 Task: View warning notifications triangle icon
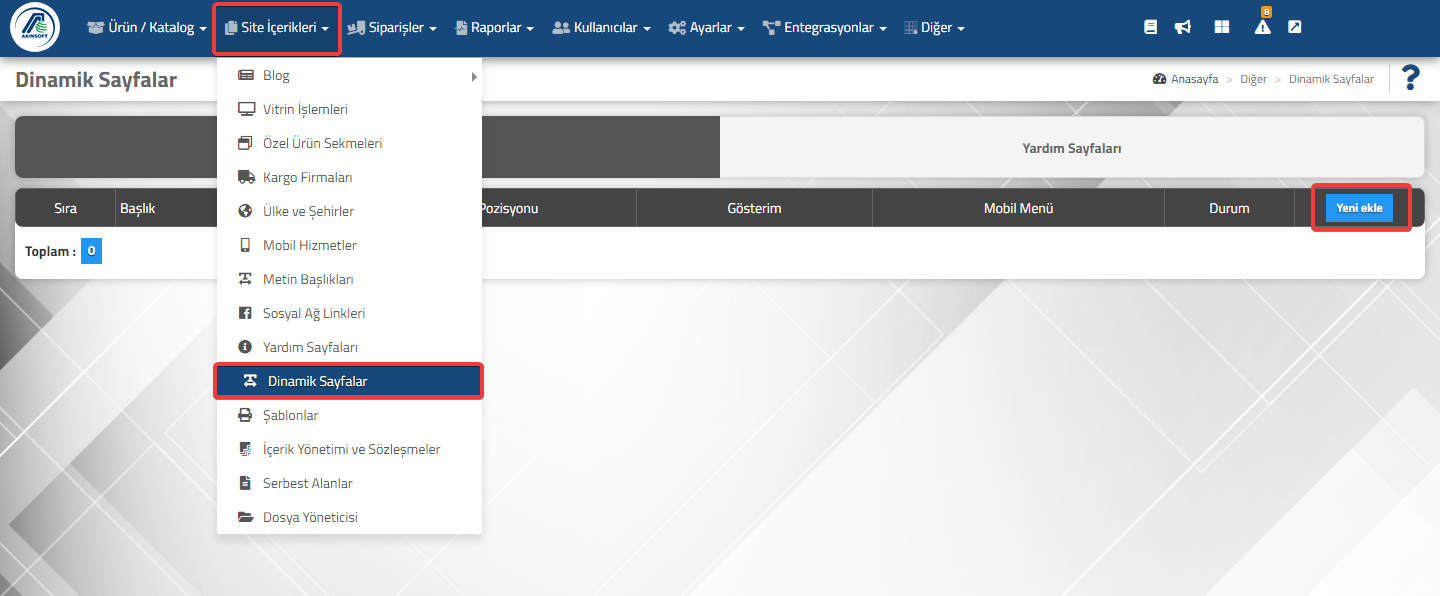1262,27
